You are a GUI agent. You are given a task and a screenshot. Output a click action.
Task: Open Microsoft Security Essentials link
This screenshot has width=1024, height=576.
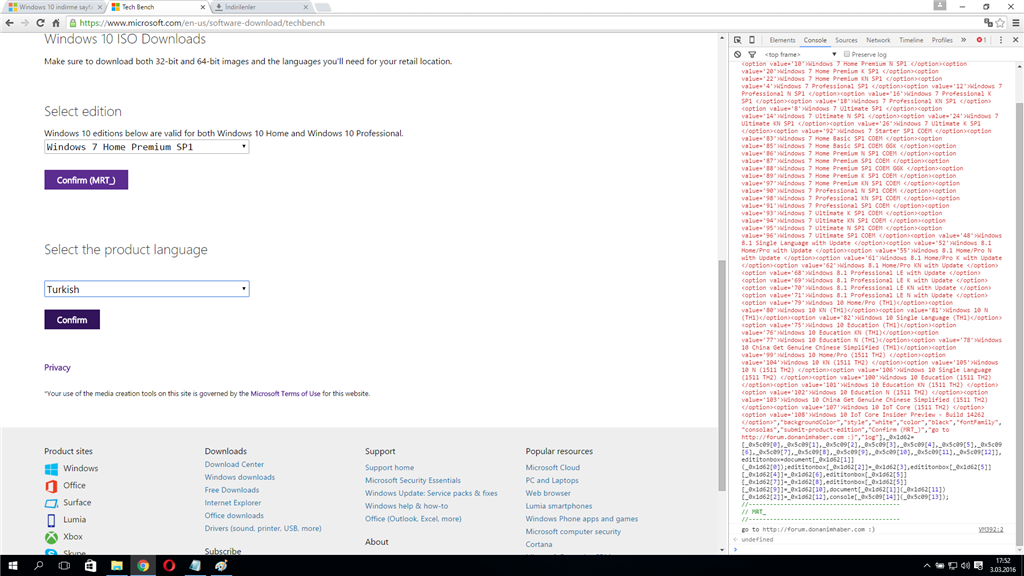tap(413, 480)
